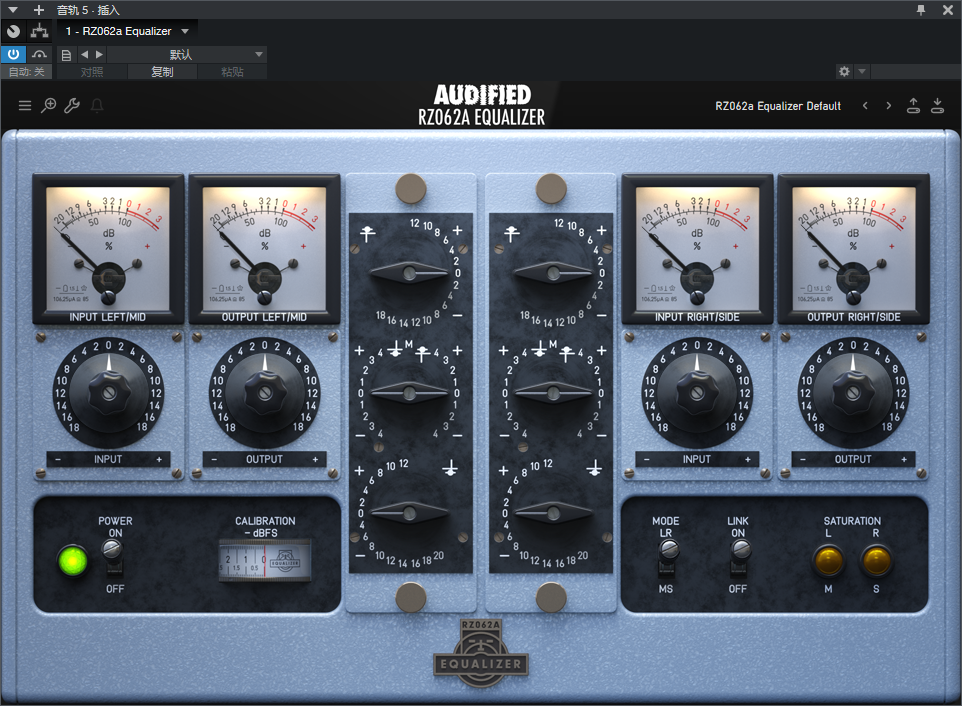Viewport: 962px width, 706px height.
Task: Click the 复制 copy button
Action: (x=163, y=72)
